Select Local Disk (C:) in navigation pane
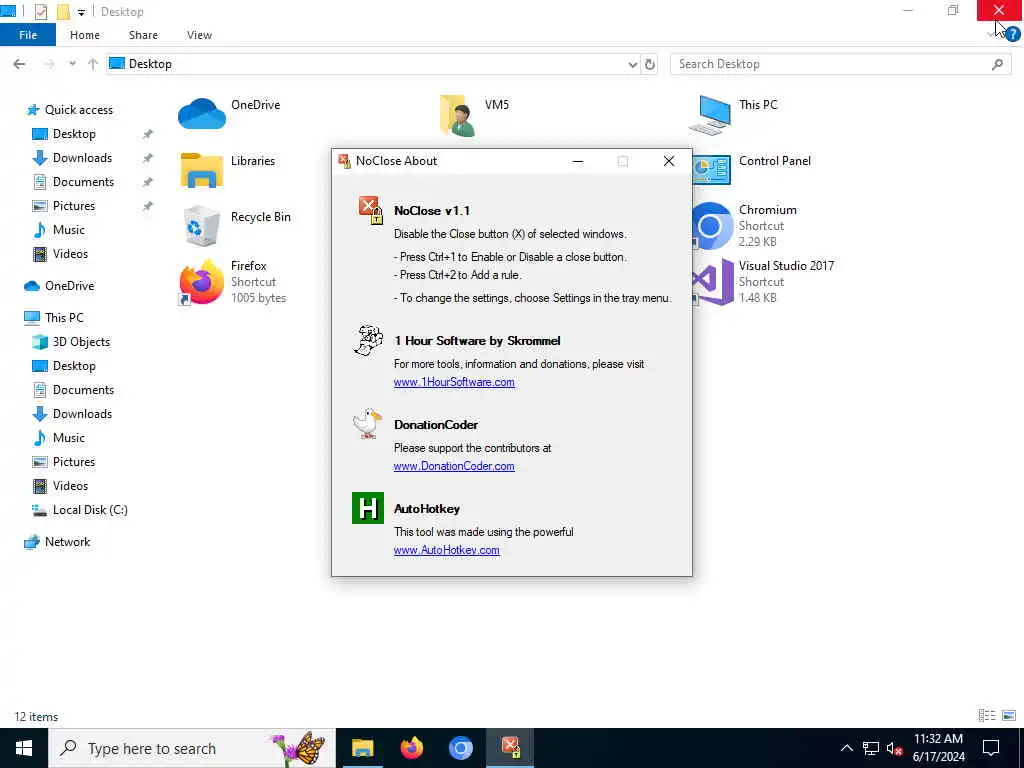Screen dimensions: 1024x768 pyautogui.click(x=90, y=509)
